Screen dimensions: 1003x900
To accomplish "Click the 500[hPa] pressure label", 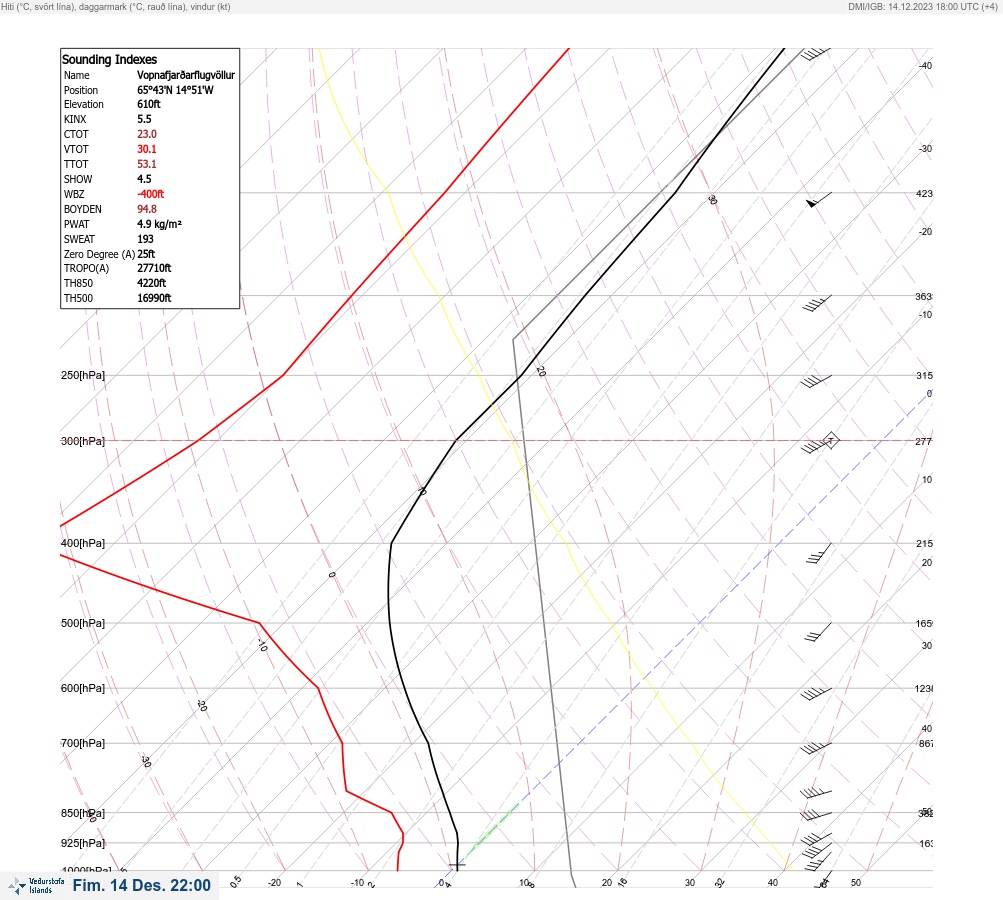I will pyautogui.click(x=83, y=623).
